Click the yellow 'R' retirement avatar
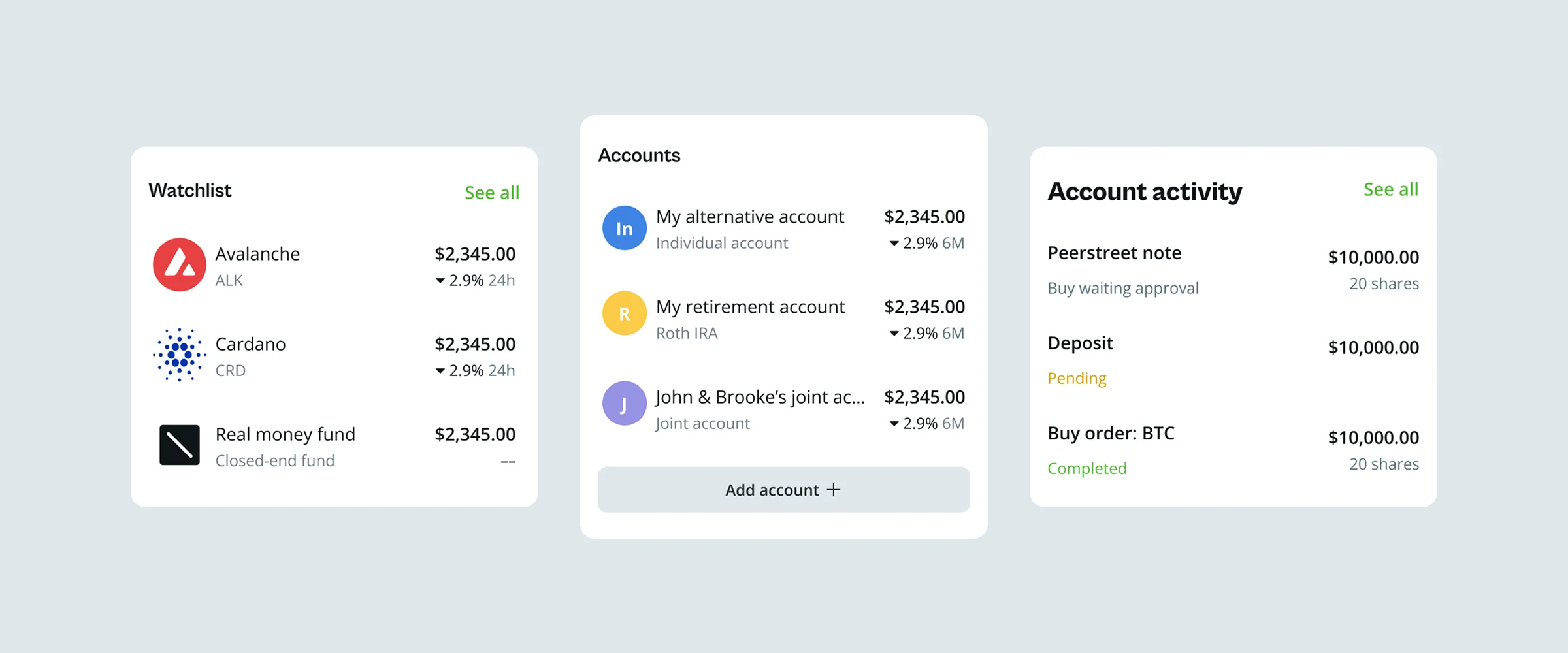The width and height of the screenshot is (1568, 653). (x=625, y=313)
